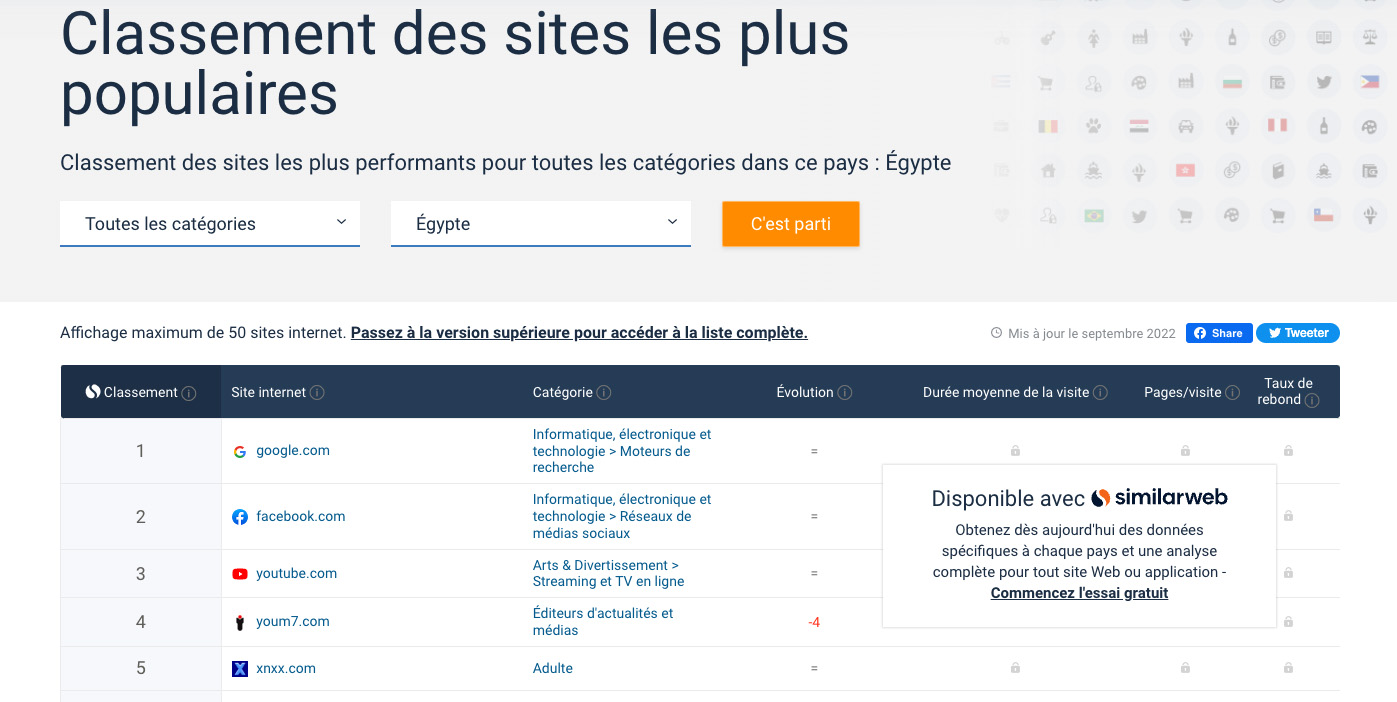Click the bounce rate lock icon for youm7.com
This screenshot has height=702, width=1397.
pyautogui.click(x=1288, y=622)
